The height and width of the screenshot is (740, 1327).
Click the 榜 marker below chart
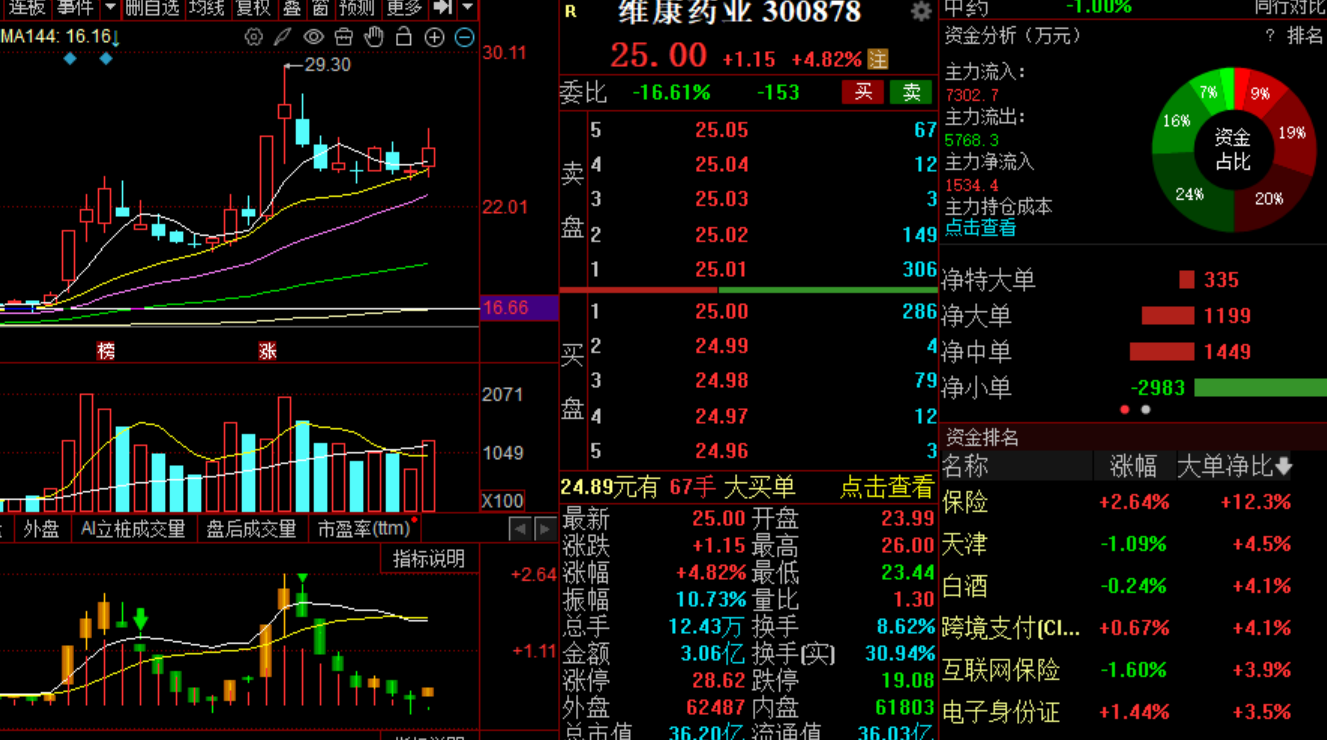tap(106, 351)
